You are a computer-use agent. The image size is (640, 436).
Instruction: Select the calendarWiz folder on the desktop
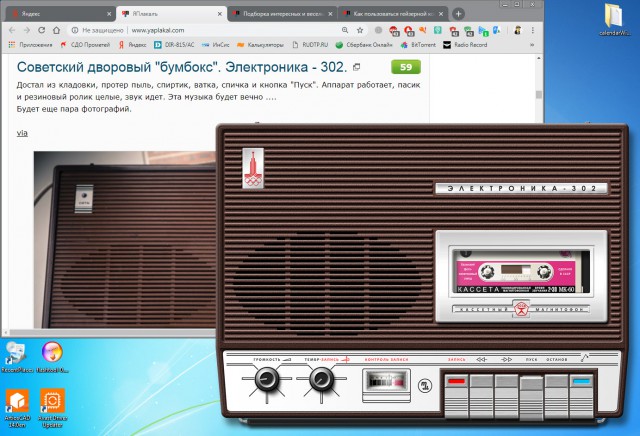coord(614,19)
